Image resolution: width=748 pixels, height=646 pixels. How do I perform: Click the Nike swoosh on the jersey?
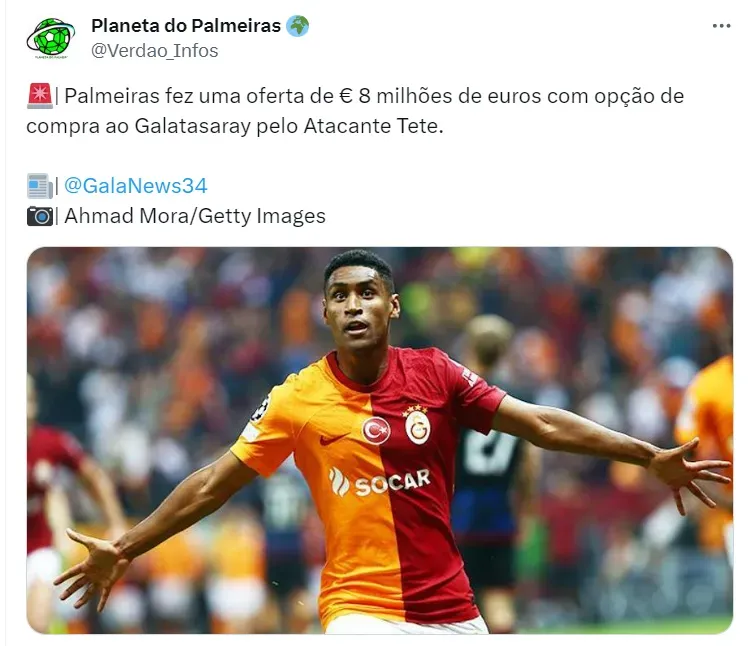[333, 438]
